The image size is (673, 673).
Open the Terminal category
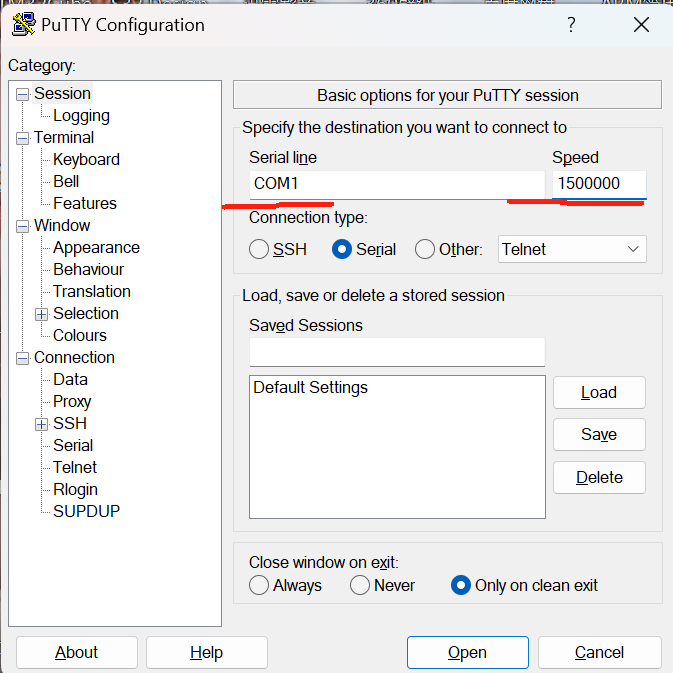(64, 138)
